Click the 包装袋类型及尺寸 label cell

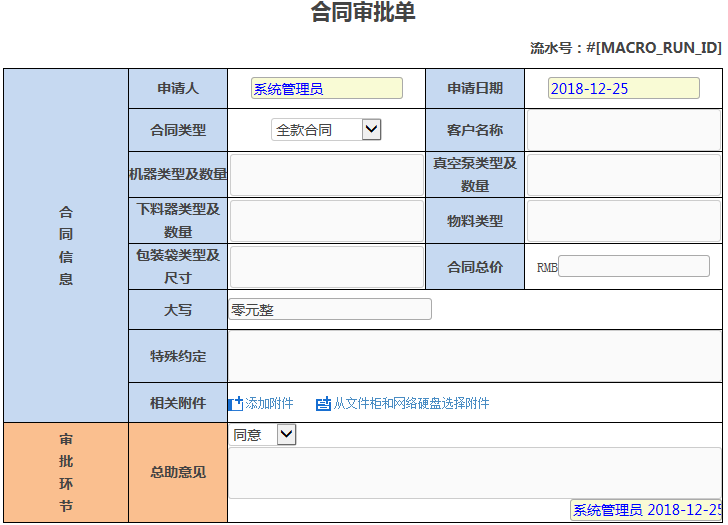pos(178,266)
